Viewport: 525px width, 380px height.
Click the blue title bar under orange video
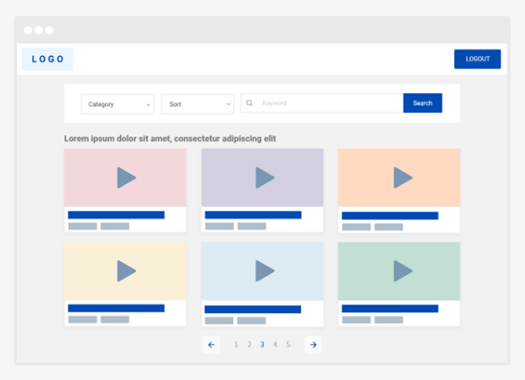click(390, 216)
